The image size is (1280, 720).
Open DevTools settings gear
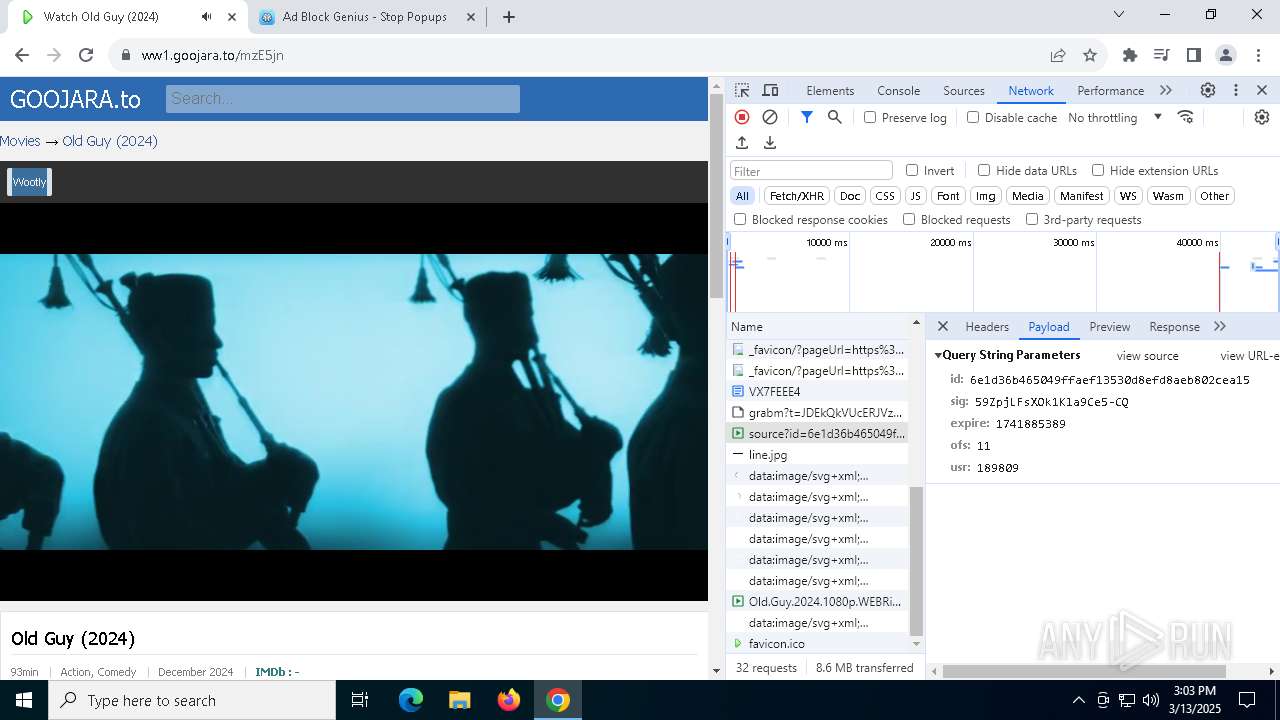[x=1208, y=90]
